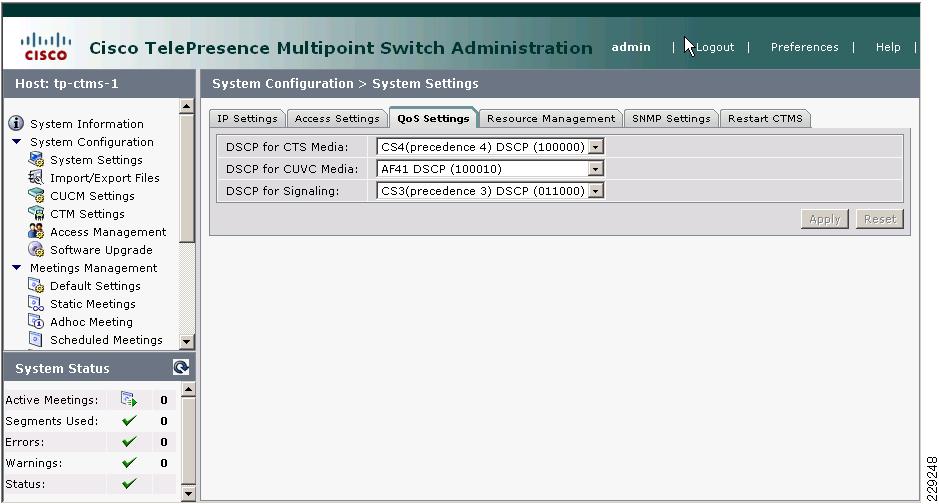Click the Logout link

(x=715, y=47)
